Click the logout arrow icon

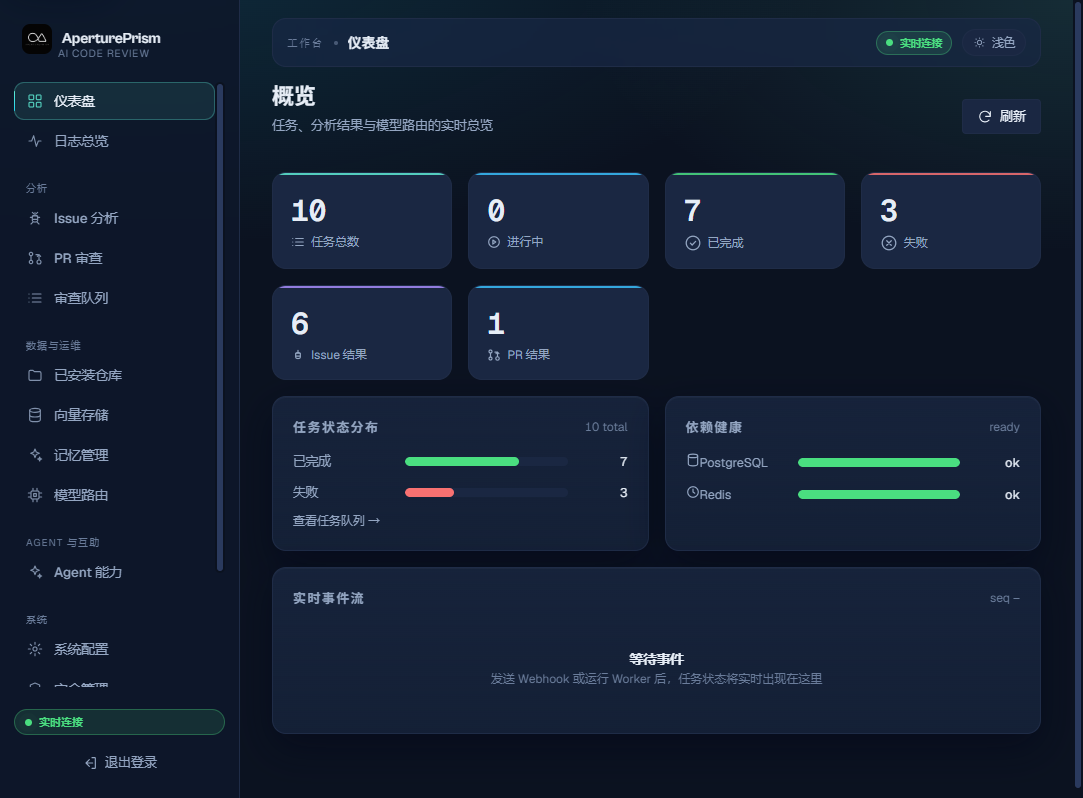point(90,763)
